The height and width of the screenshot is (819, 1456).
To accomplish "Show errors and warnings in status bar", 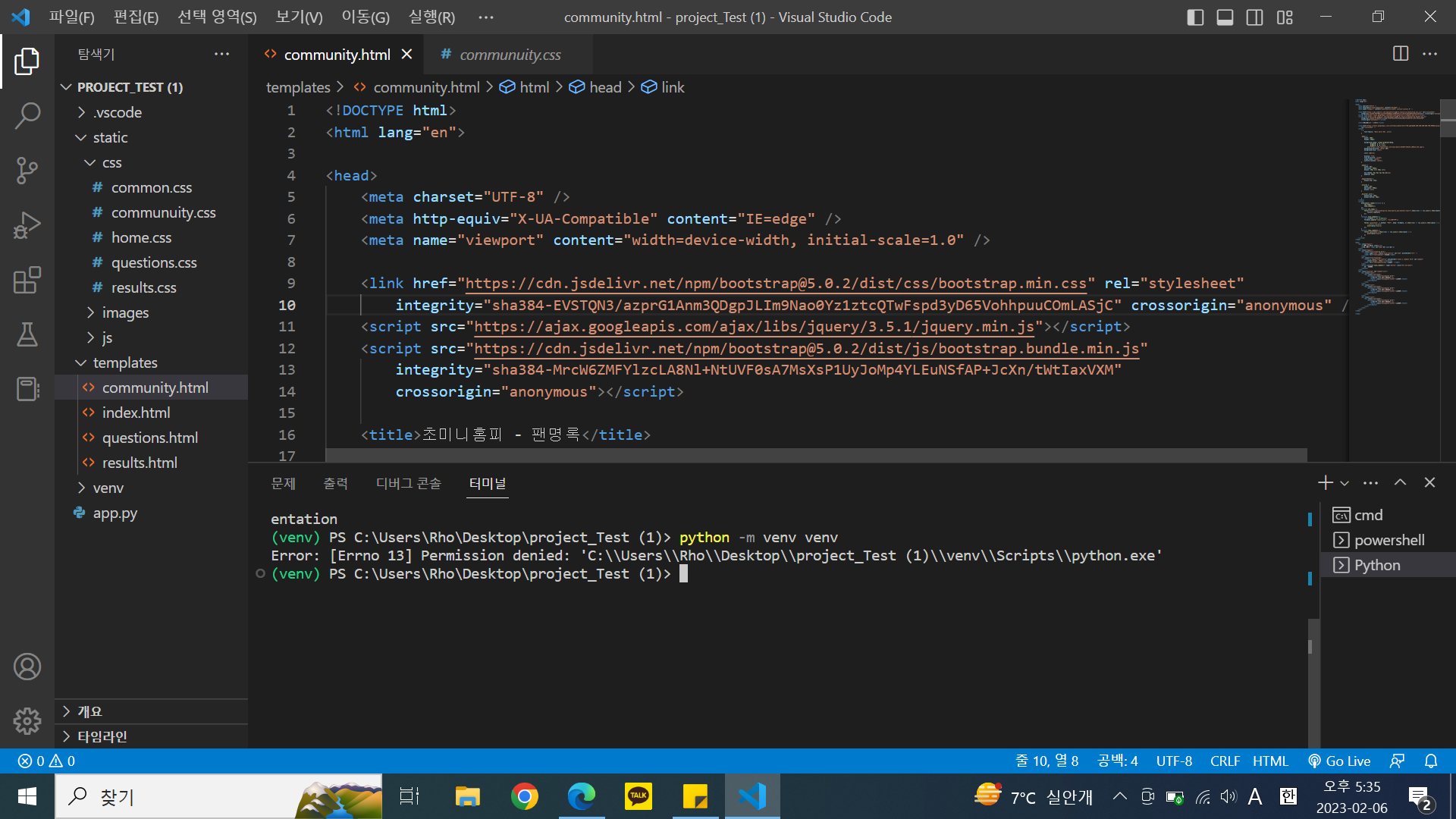I will [x=46, y=761].
